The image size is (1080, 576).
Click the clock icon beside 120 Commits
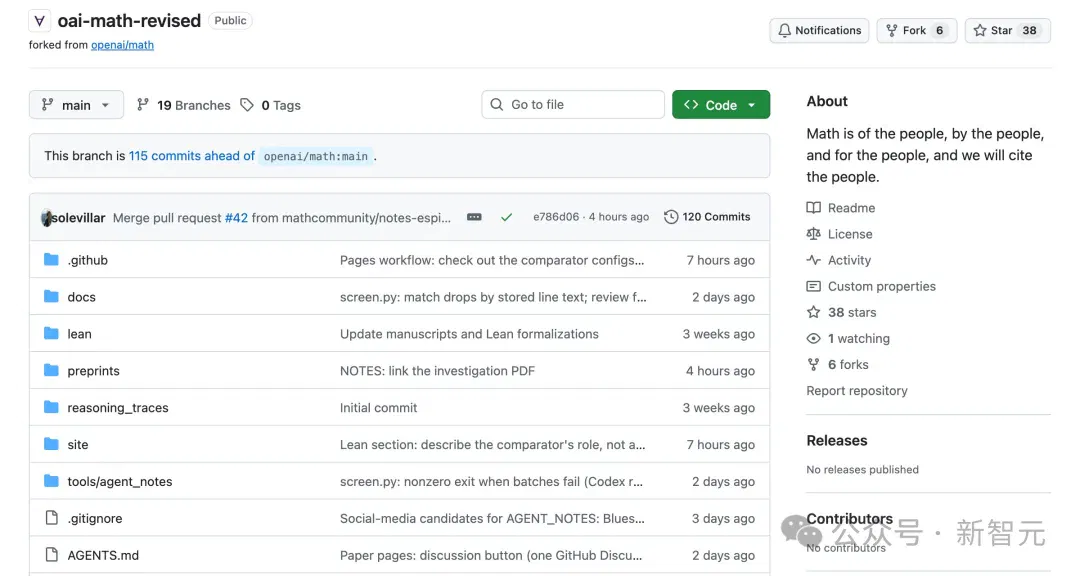671,217
